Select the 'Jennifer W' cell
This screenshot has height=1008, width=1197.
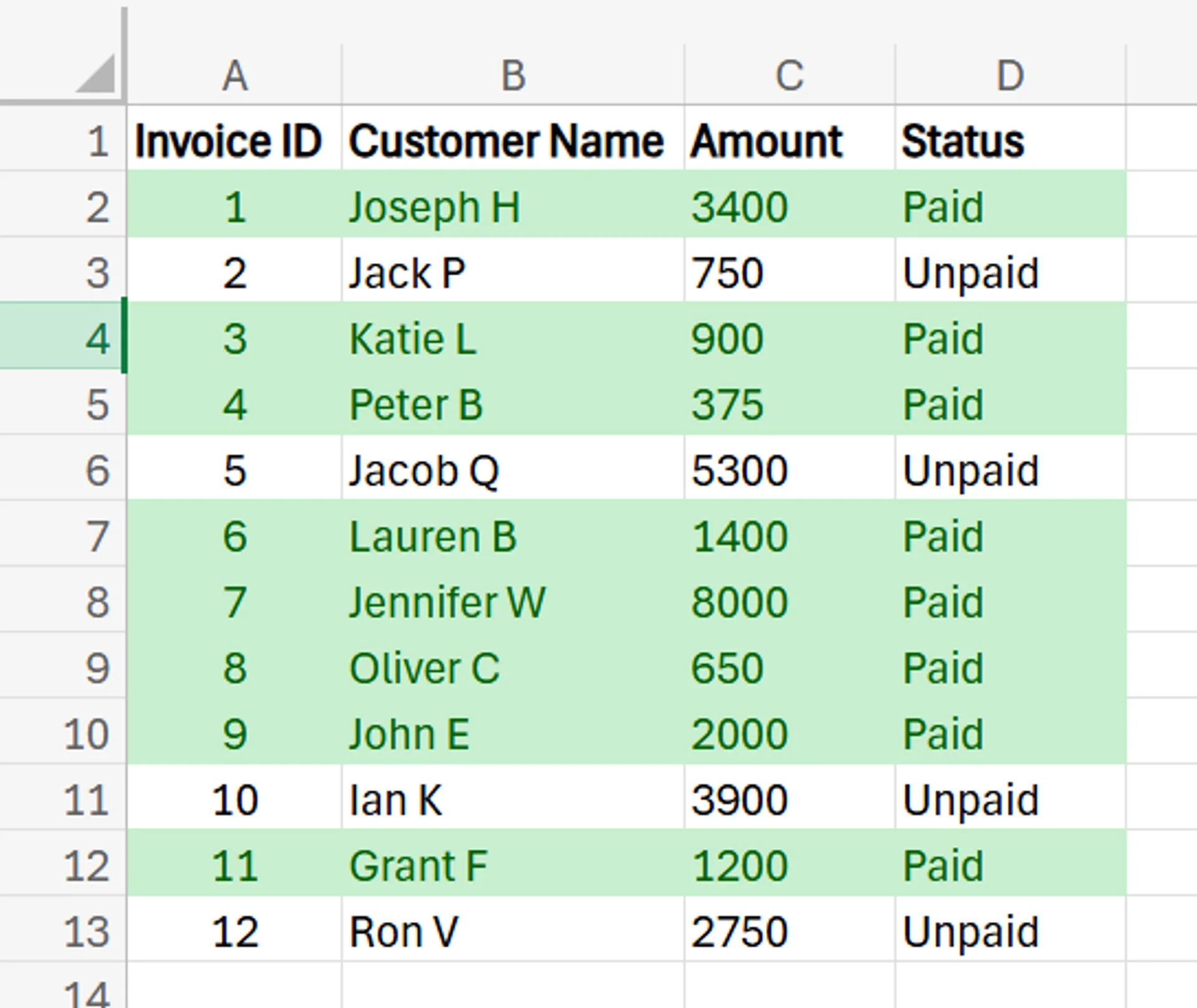pos(513,600)
